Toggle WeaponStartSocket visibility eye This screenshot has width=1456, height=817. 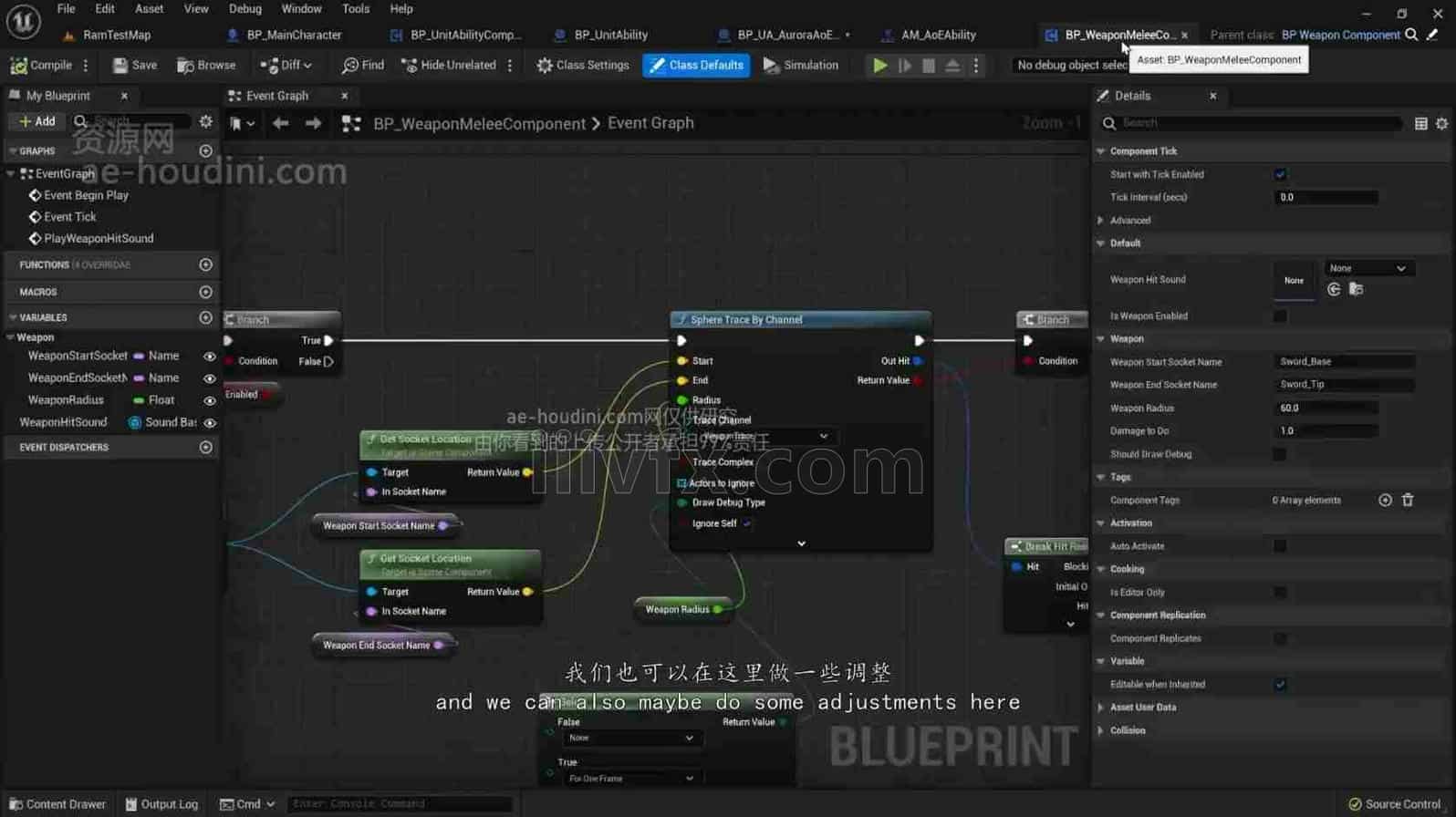click(209, 357)
